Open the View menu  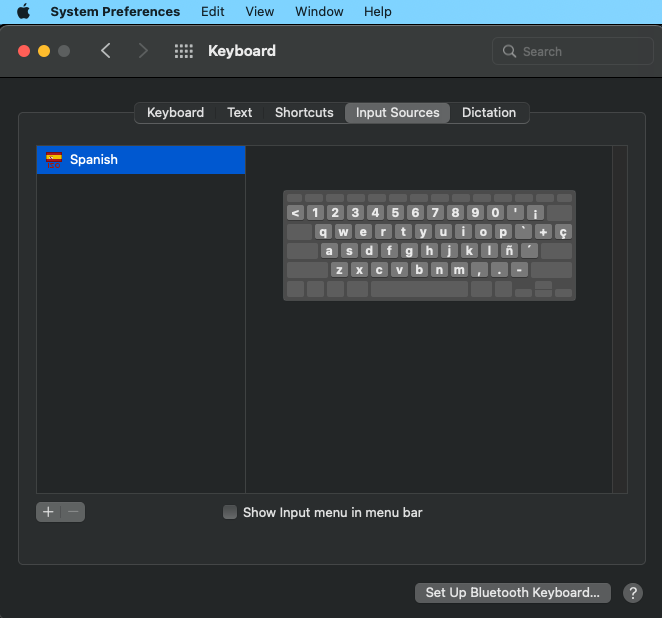point(260,11)
